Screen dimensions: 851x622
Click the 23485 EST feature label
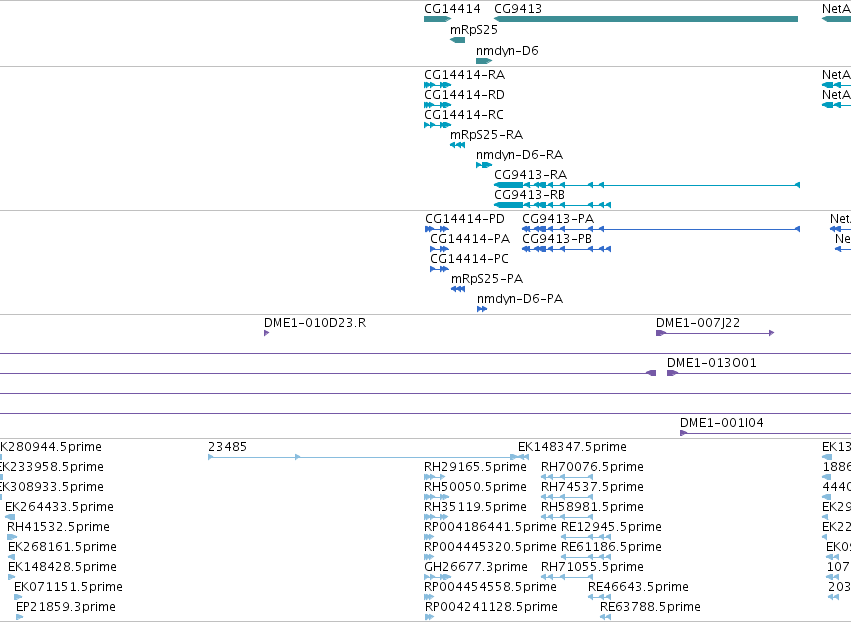pos(227,447)
